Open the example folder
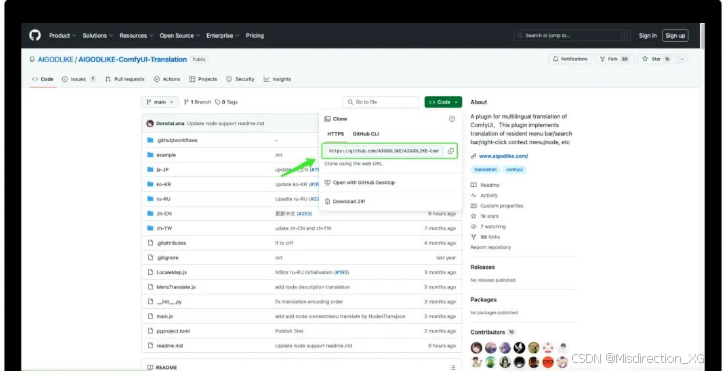Screen dimensions: 724x371 (x=166, y=155)
